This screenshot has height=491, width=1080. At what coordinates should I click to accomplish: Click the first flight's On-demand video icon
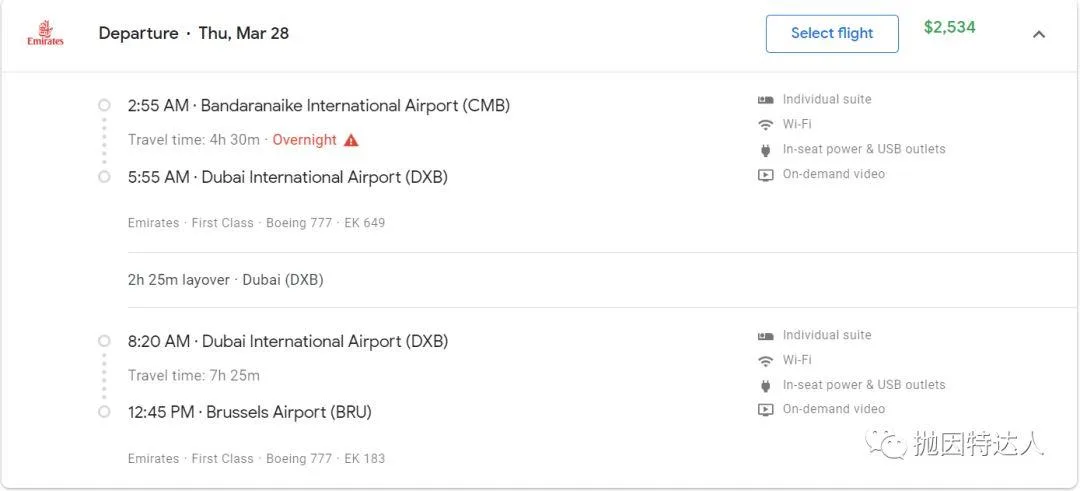[765, 175]
